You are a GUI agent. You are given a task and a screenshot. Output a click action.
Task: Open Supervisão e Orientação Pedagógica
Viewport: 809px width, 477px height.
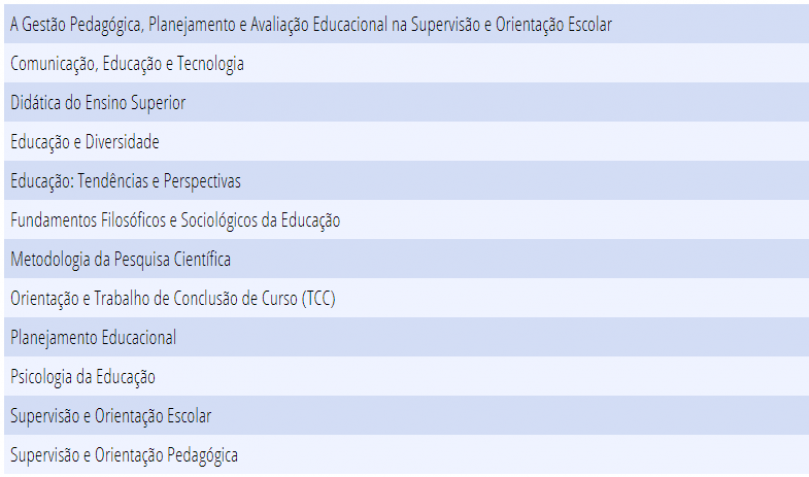click(407, 454)
